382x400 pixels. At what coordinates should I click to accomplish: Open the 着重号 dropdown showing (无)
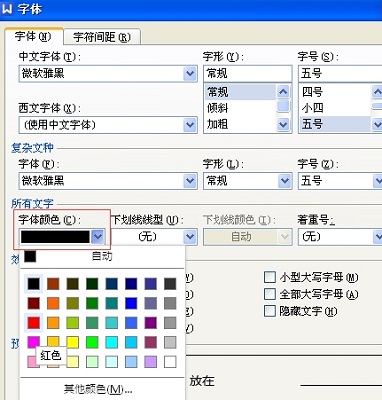[378, 237]
